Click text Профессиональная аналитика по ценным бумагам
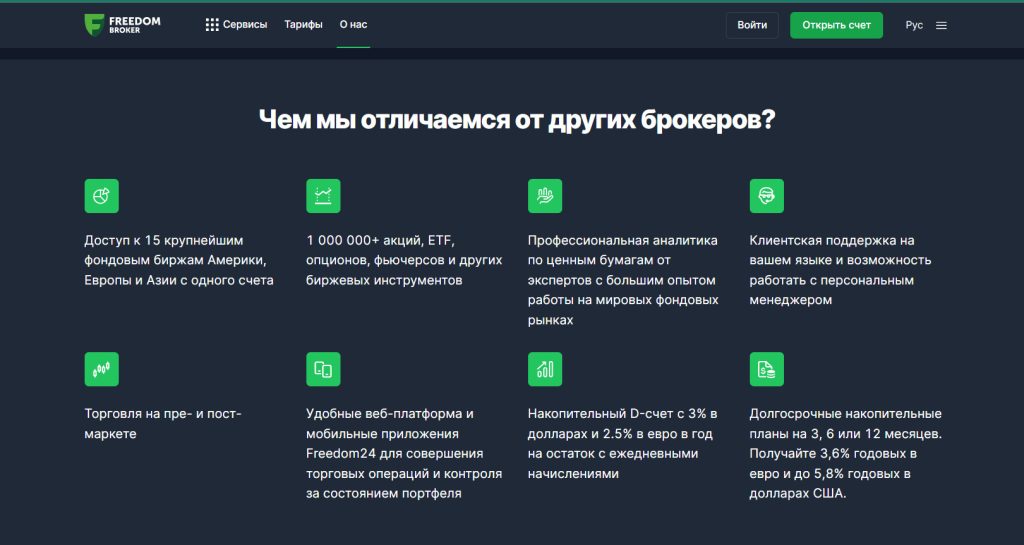Viewport: 1024px width, 545px height. coord(623,280)
